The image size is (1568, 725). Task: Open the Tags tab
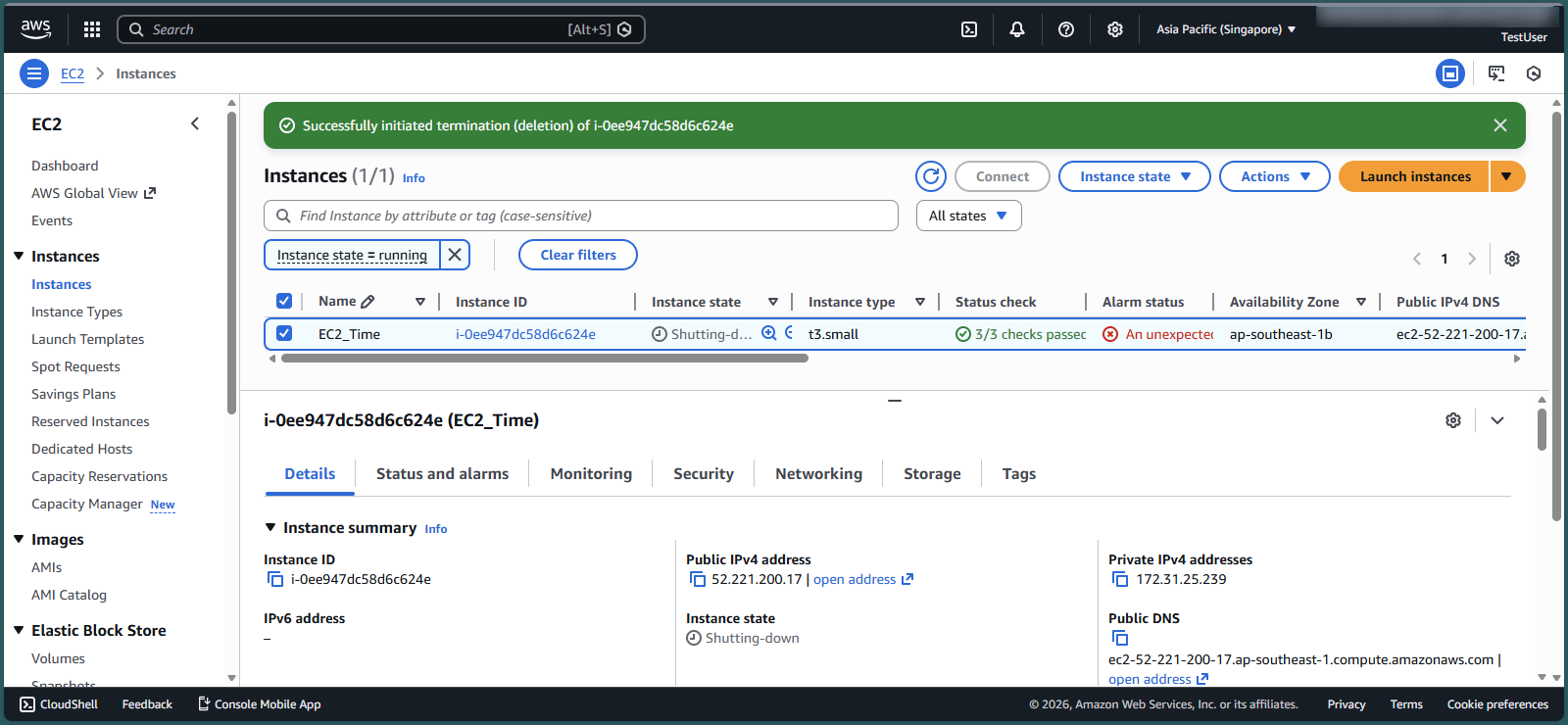click(x=1018, y=473)
